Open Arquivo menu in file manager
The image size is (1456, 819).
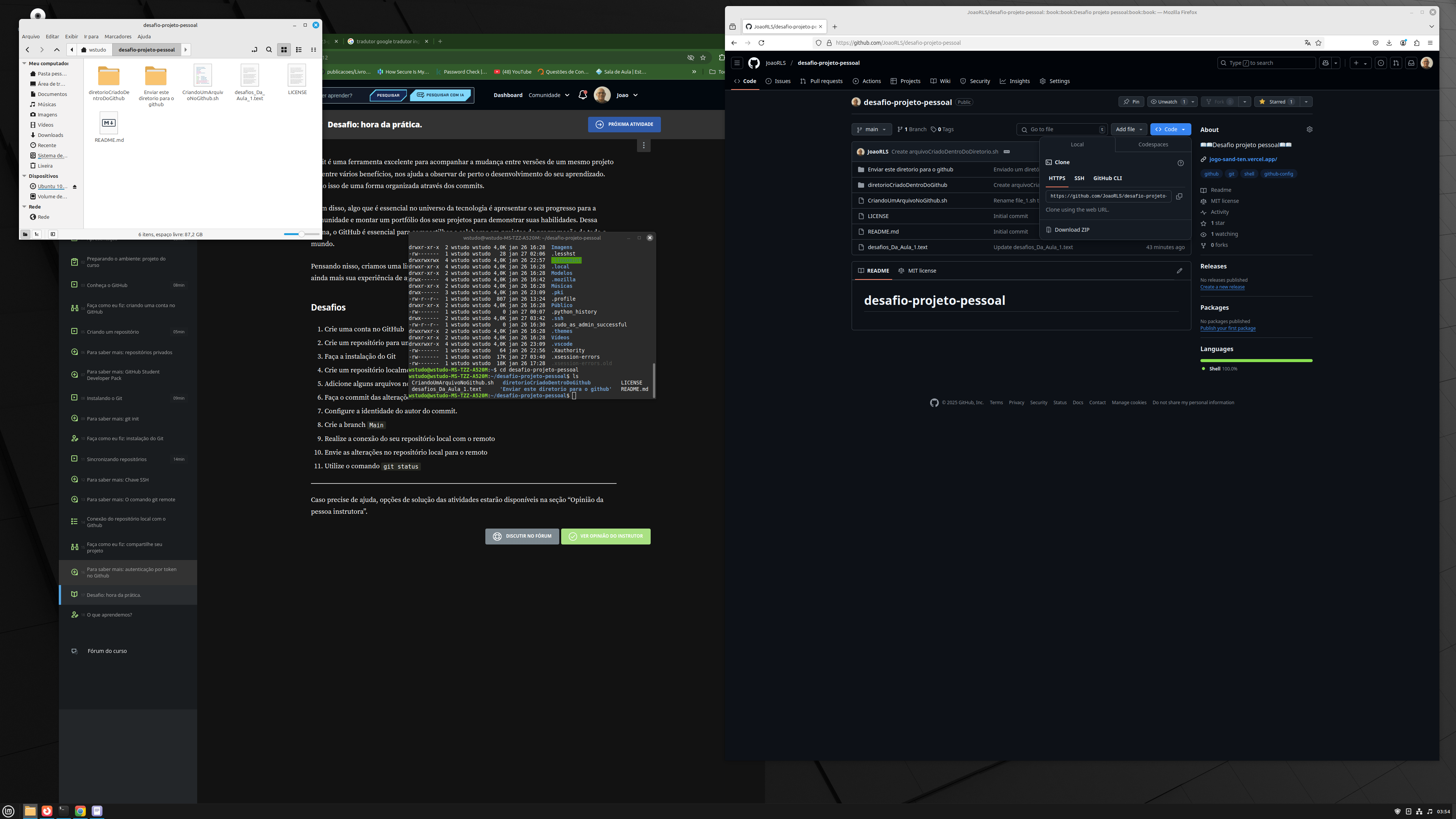30,37
